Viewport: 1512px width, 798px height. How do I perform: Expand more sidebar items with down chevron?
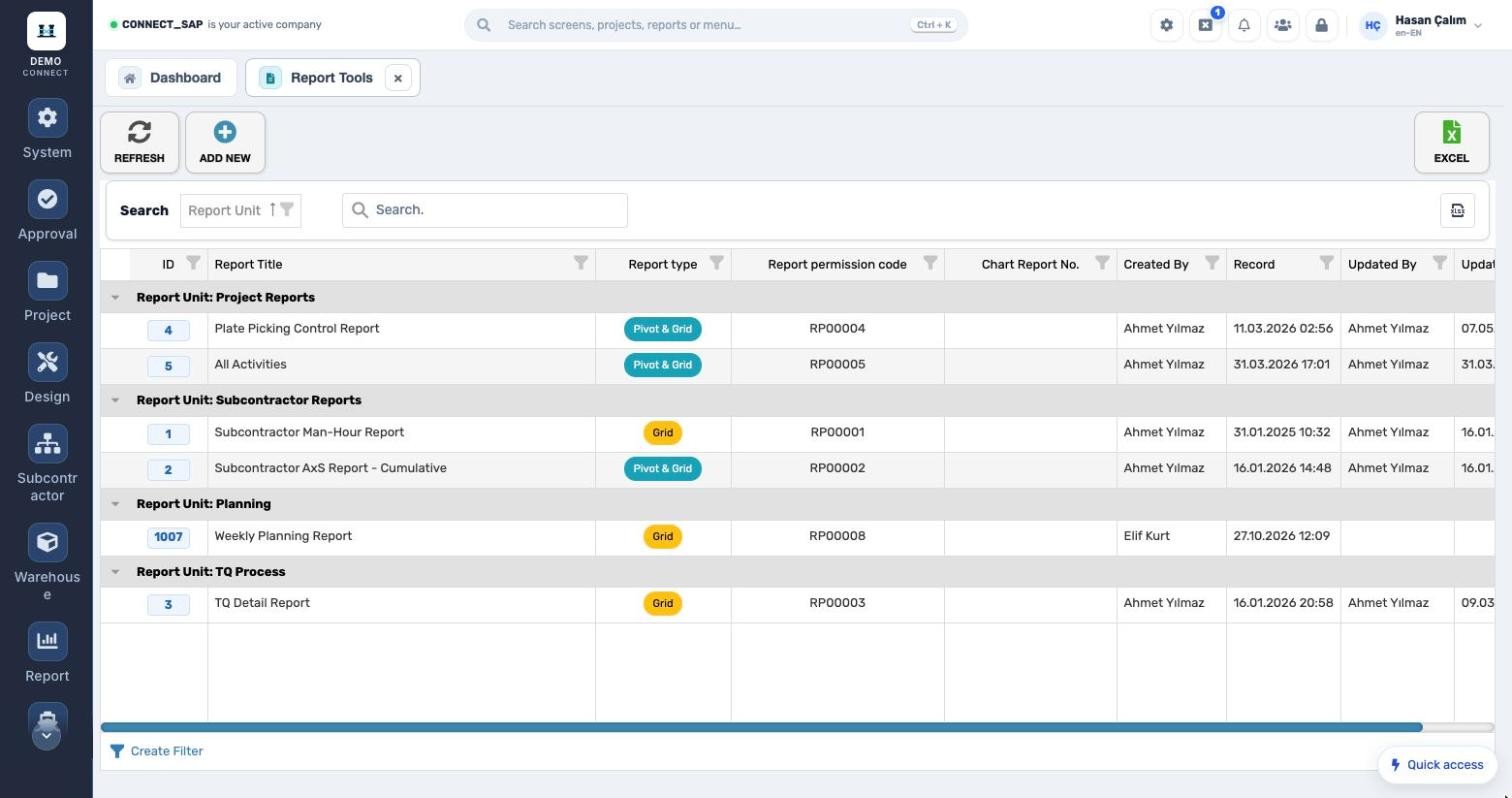pos(47,737)
